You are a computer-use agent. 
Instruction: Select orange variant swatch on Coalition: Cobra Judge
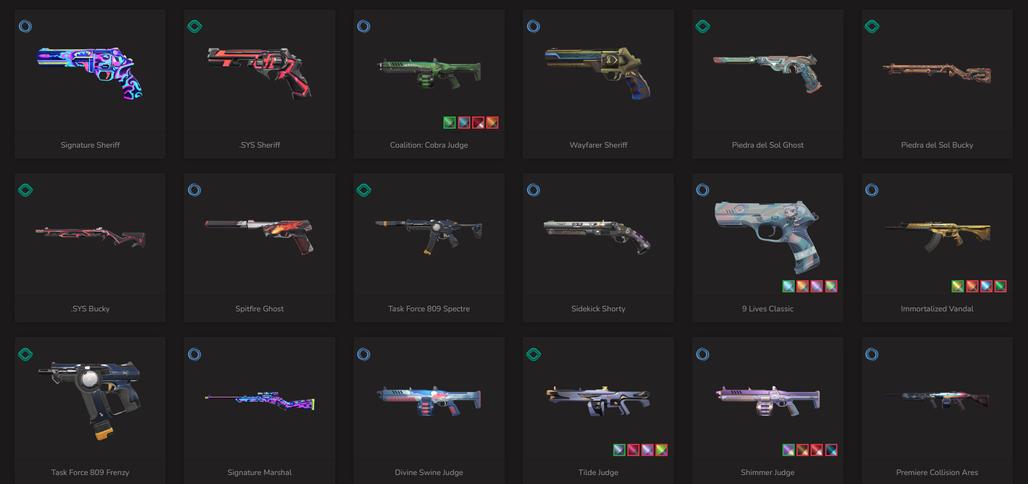[x=492, y=122]
